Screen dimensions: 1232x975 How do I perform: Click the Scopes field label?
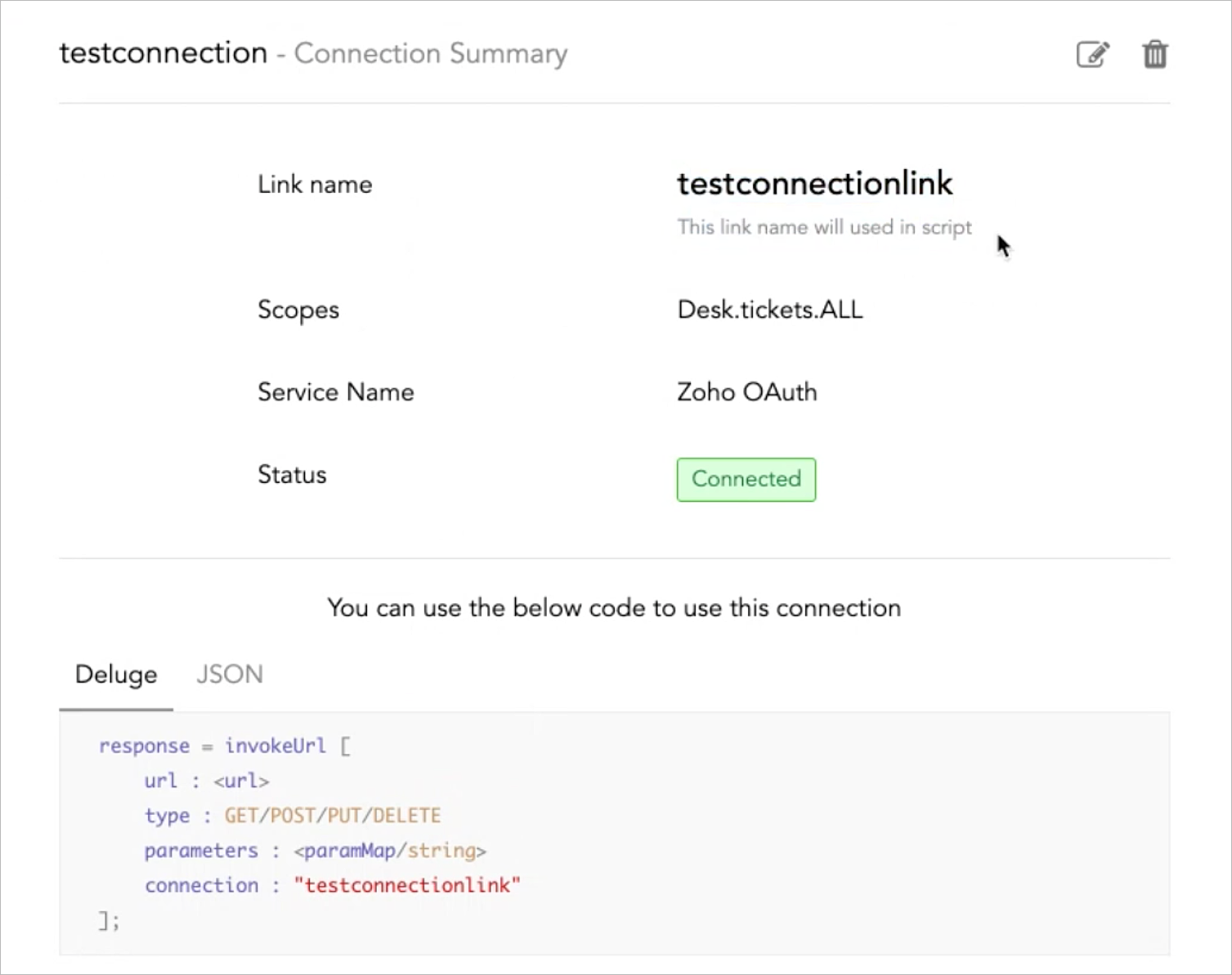tap(298, 311)
